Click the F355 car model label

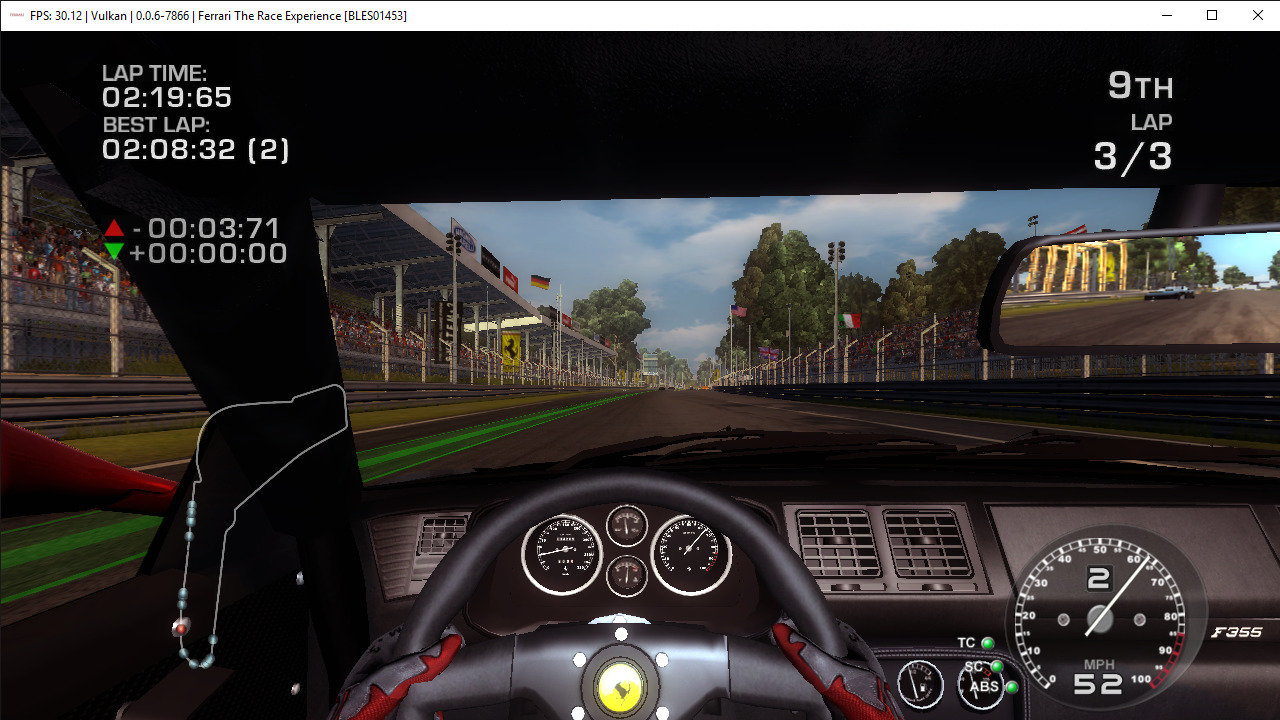click(1237, 632)
